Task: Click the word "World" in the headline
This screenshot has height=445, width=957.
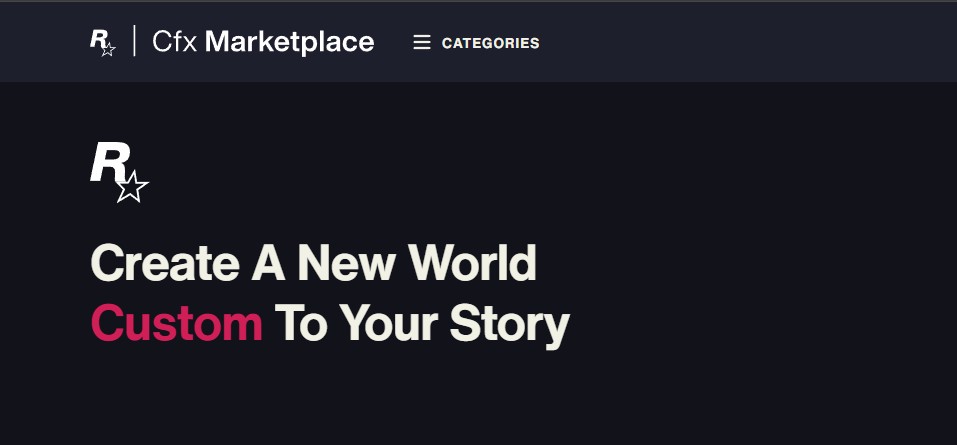Action: 472,264
